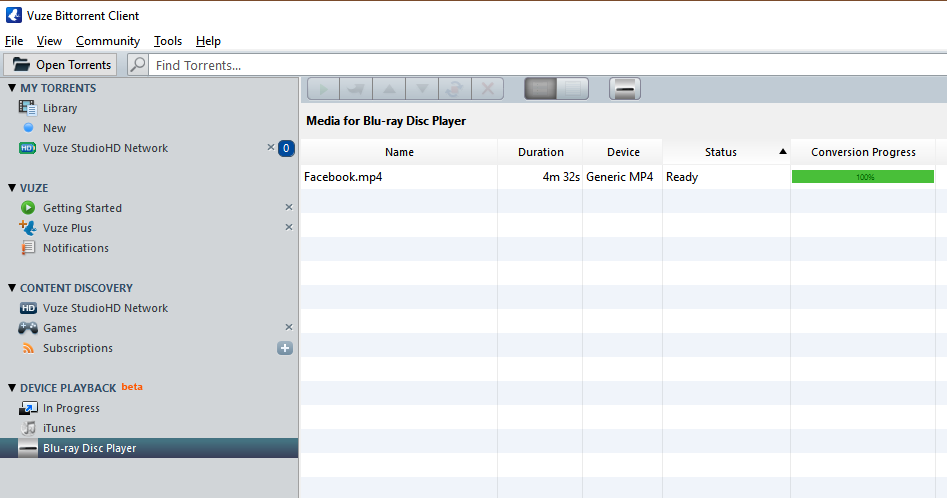Image resolution: width=947 pixels, height=498 pixels.
Task: Click the green Getting Started play icon
Action: tap(28, 208)
